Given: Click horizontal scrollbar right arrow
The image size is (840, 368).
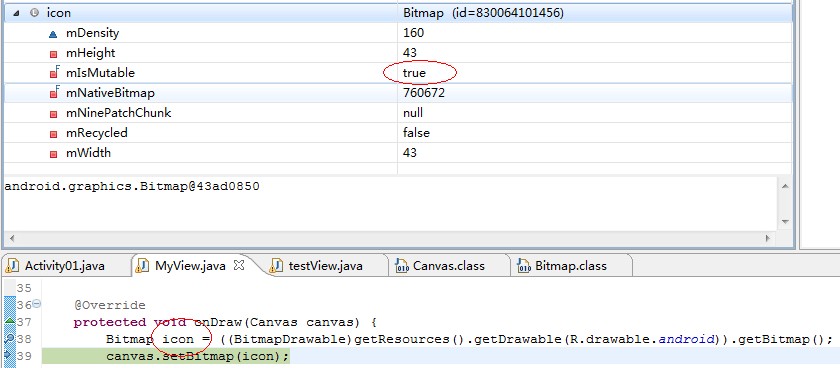Looking at the screenshot, I should tap(767, 238).
